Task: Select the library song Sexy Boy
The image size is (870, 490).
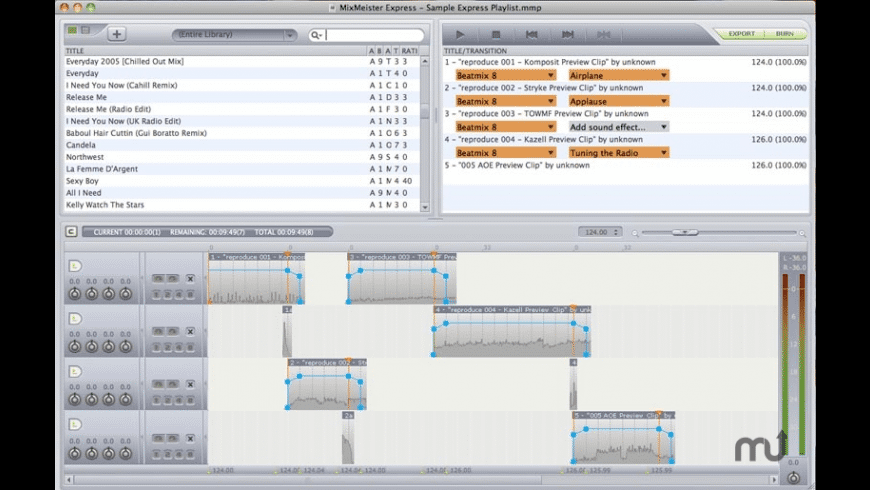Action: click(242, 181)
